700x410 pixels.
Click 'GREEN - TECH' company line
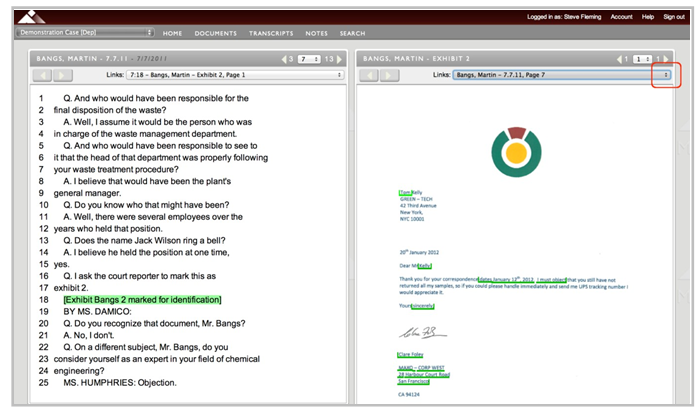coord(416,199)
